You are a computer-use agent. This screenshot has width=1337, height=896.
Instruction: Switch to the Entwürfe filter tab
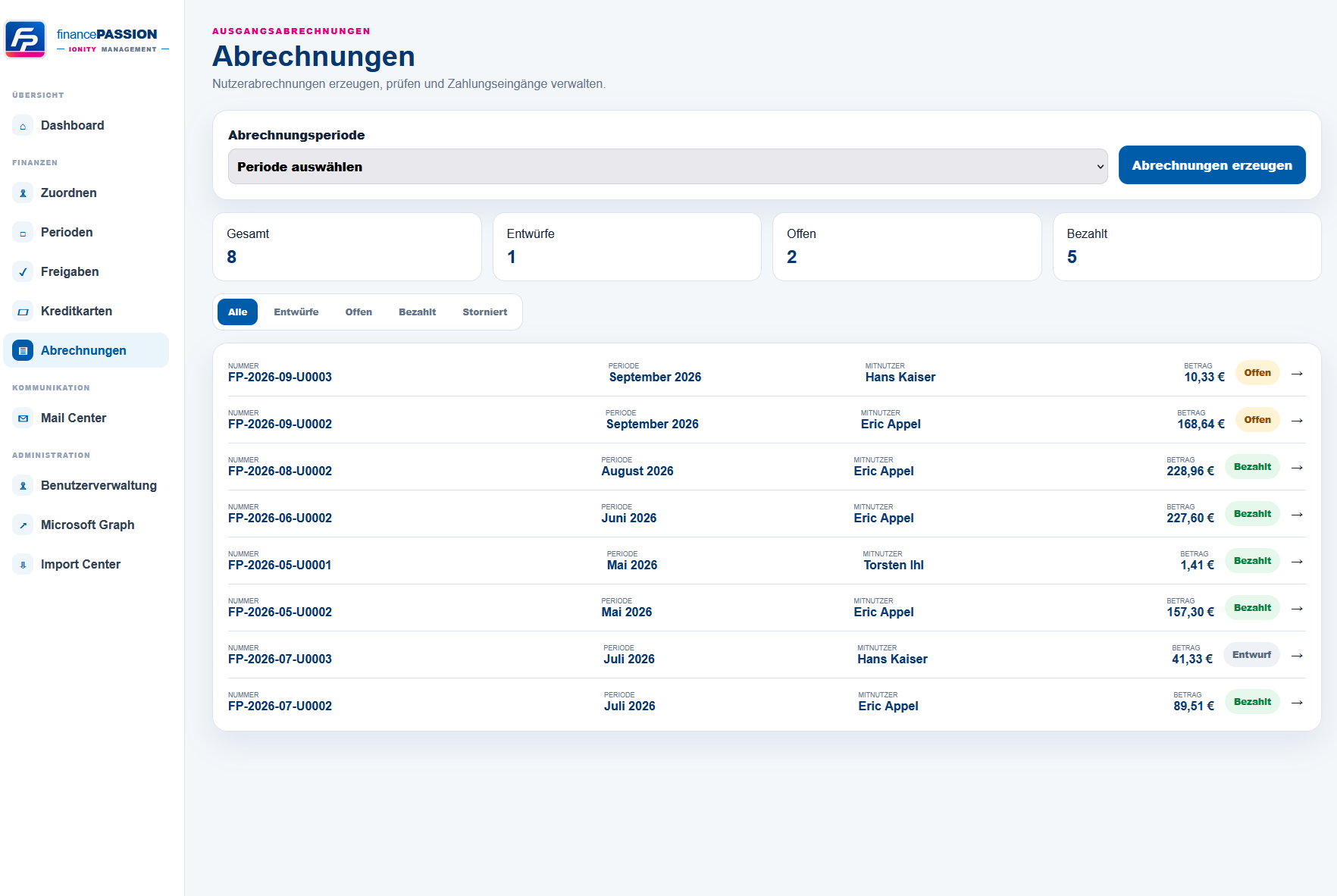[296, 312]
